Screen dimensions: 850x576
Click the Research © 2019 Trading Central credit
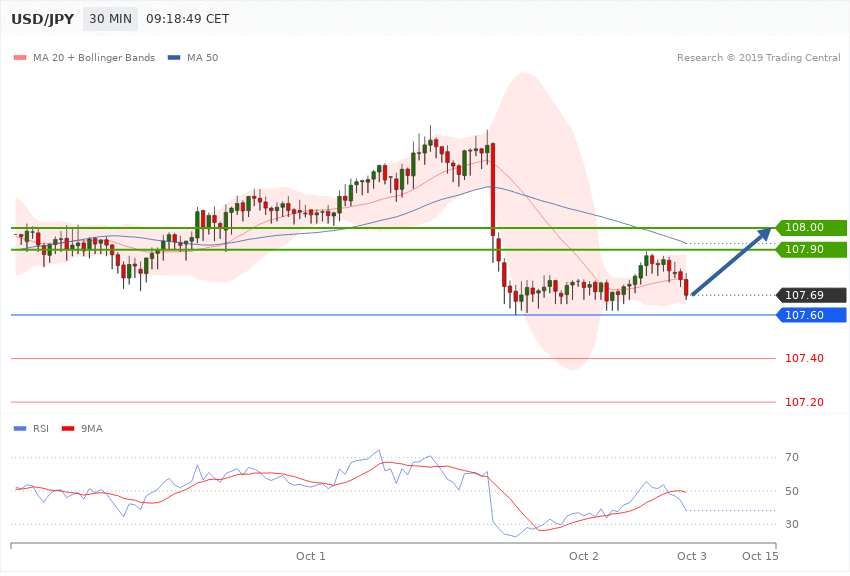coord(758,57)
